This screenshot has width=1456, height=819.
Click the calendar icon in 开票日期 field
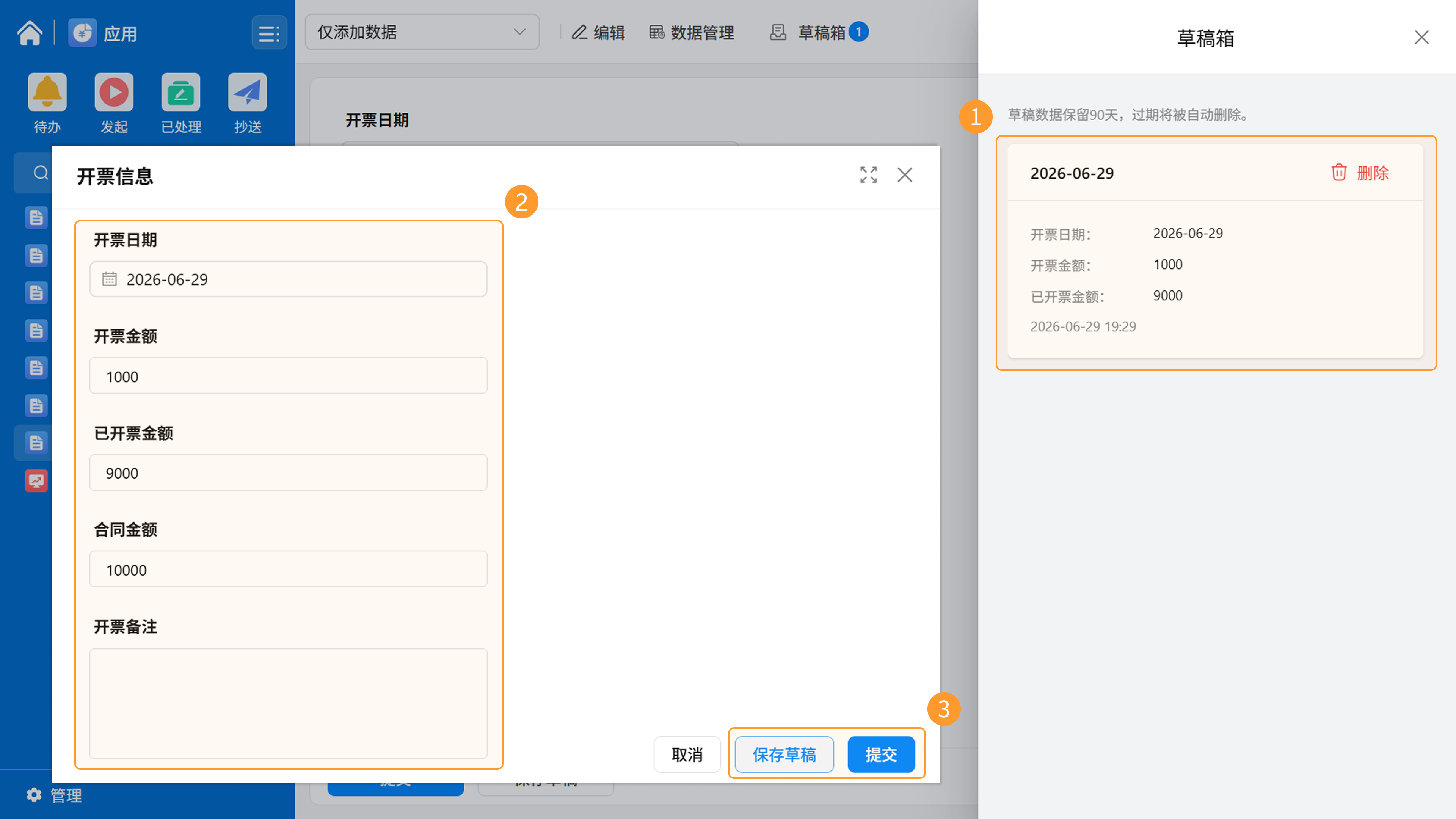coord(110,279)
